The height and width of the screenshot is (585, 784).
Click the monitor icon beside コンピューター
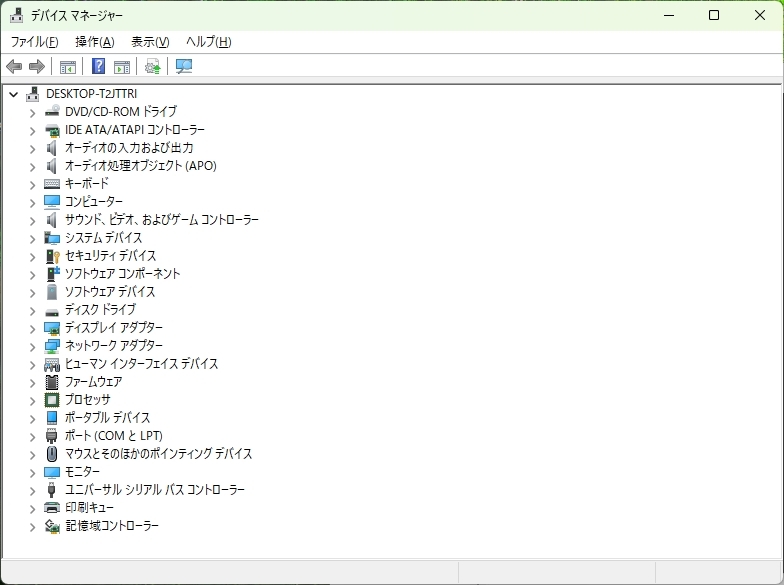click(x=52, y=202)
